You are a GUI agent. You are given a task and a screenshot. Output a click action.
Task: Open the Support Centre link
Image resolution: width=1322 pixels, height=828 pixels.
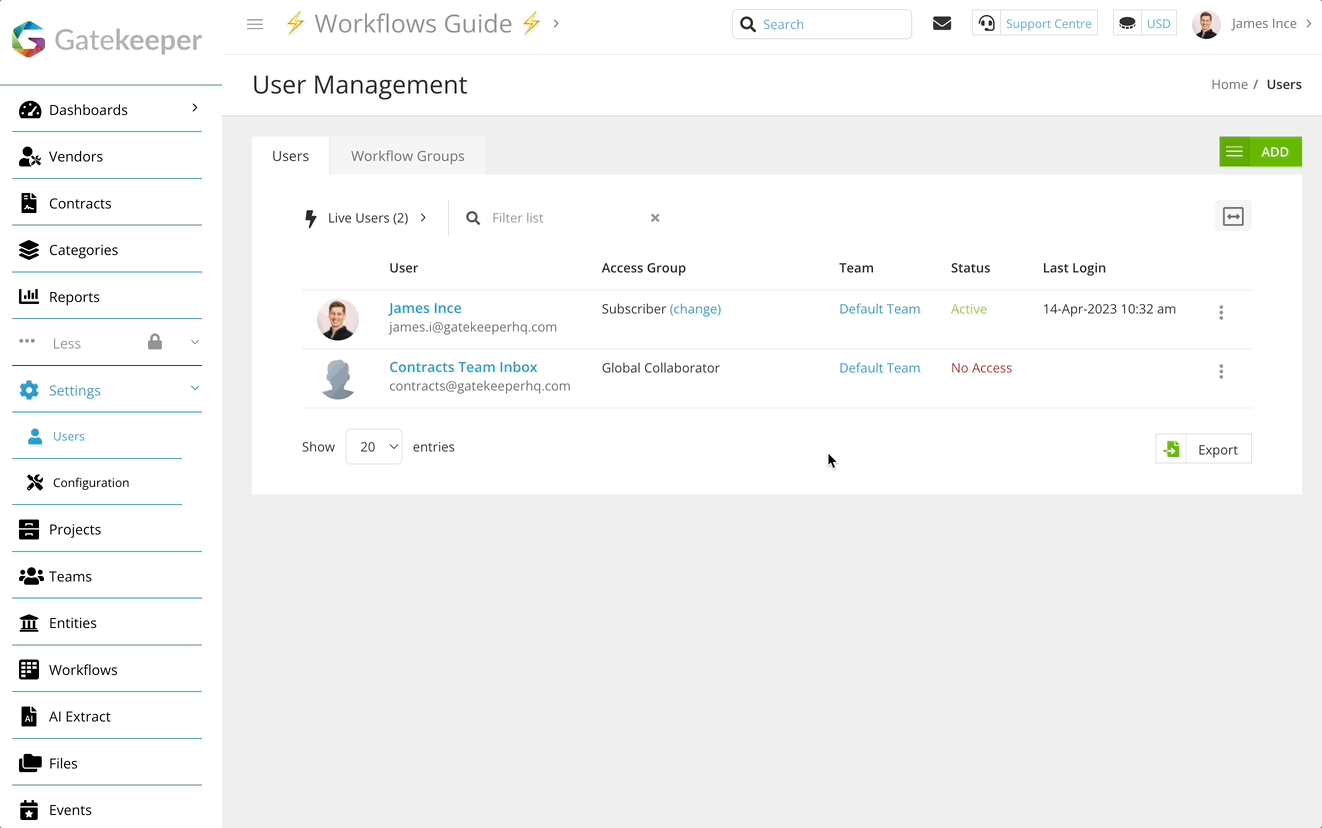pyautogui.click(x=1048, y=24)
